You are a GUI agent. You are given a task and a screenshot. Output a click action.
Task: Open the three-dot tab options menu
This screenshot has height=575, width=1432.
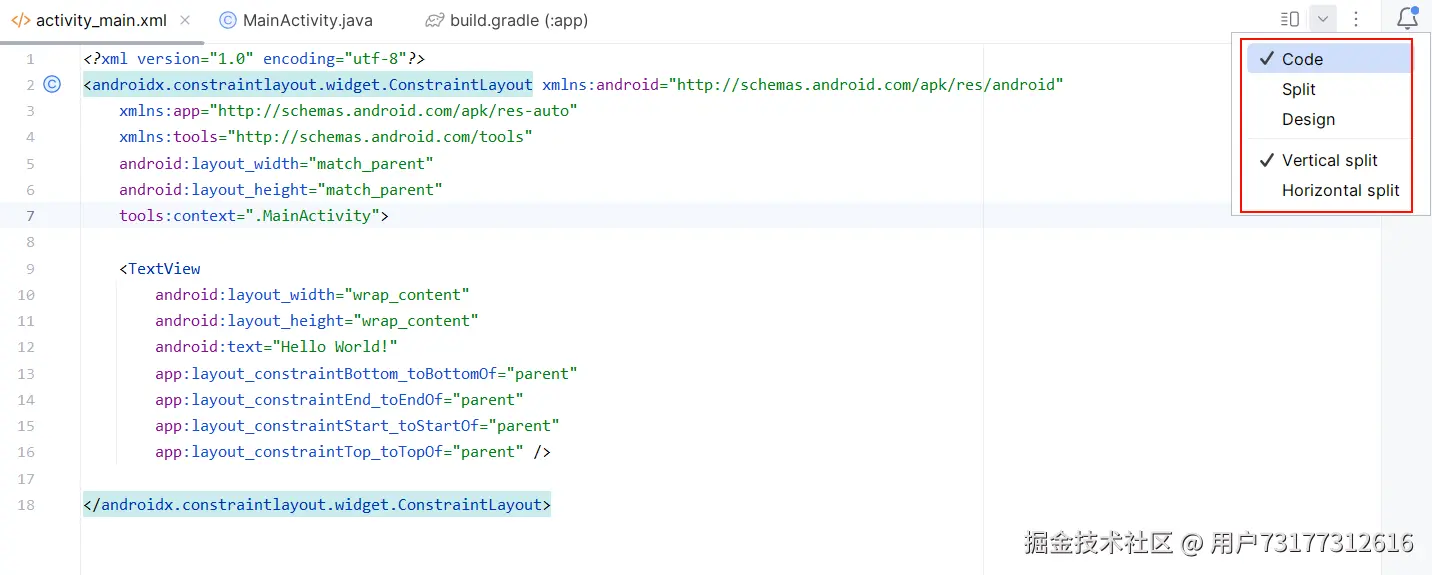click(x=1356, y=19)
